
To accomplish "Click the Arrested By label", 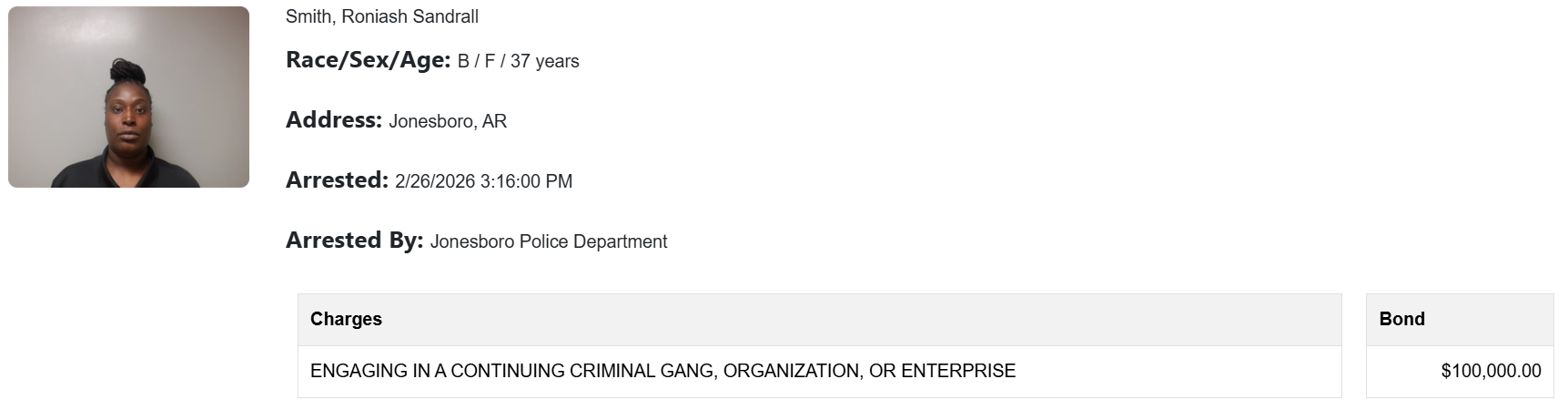I will click(354, 241).
